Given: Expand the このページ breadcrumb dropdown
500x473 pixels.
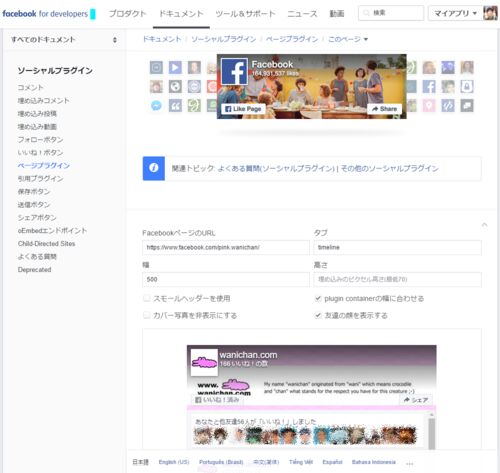Looking at the screenshot, I should click(x=348, y=39).
